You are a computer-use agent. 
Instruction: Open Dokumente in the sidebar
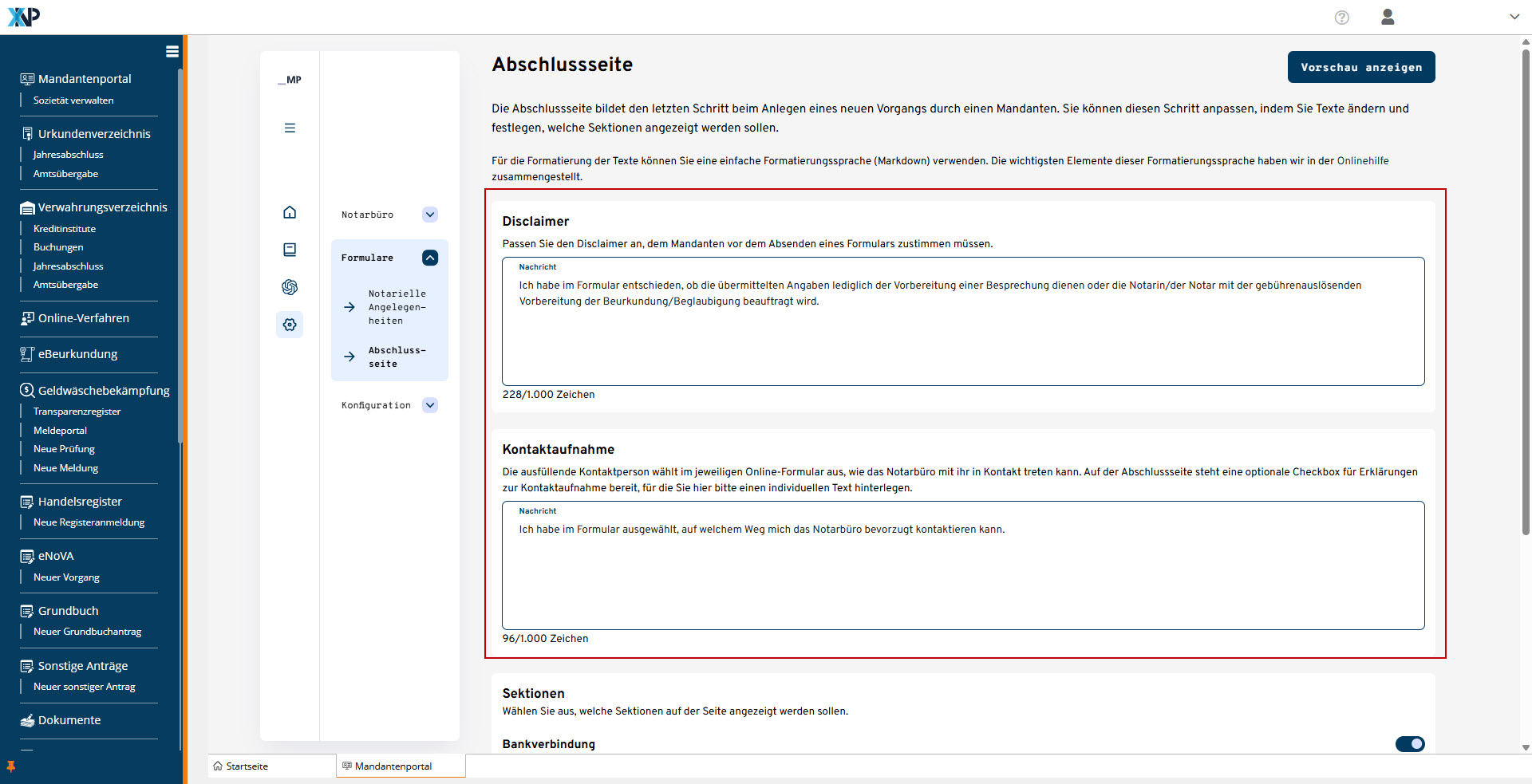[69, 720]
